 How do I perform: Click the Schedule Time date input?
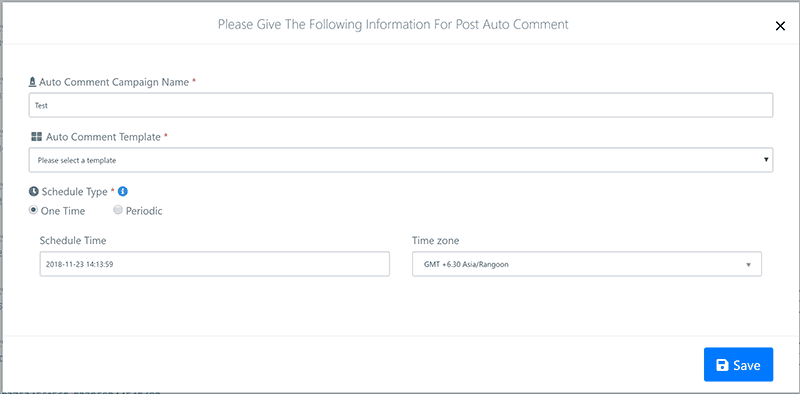(215, 264)
